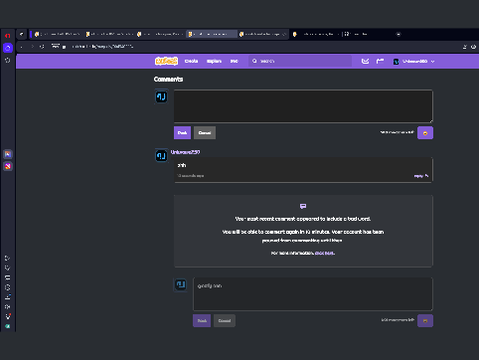Reload the page with the refresh icon
This screenshot has height=360, width=479.
point(42,47)
